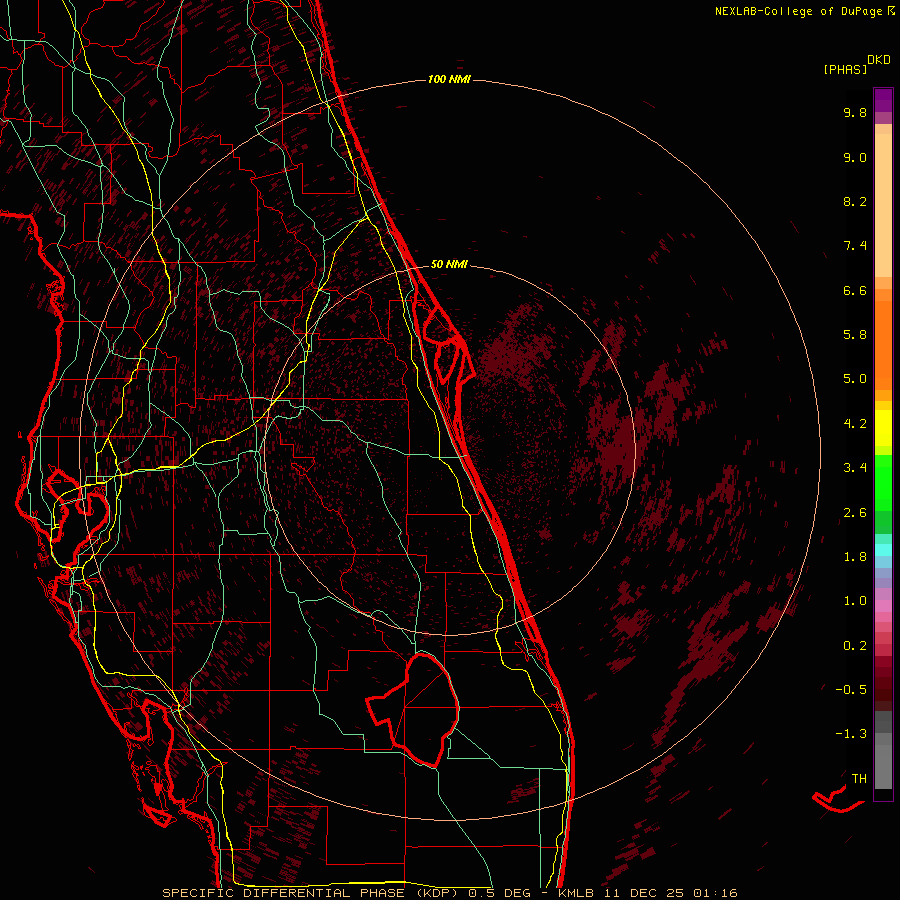Click the TH threshold label on the scale

point(859,779)
